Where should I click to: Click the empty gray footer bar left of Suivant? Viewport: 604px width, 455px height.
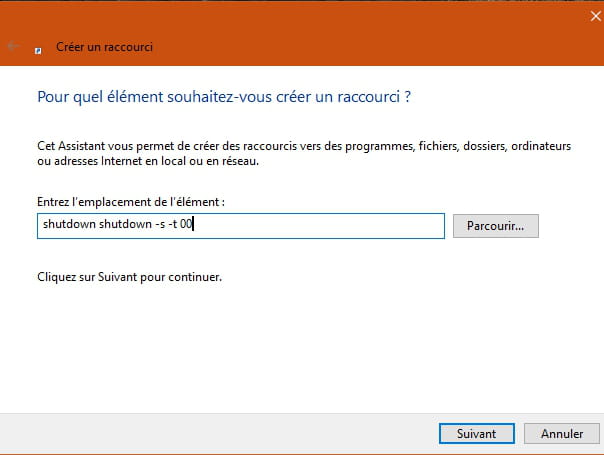(216, 434)
